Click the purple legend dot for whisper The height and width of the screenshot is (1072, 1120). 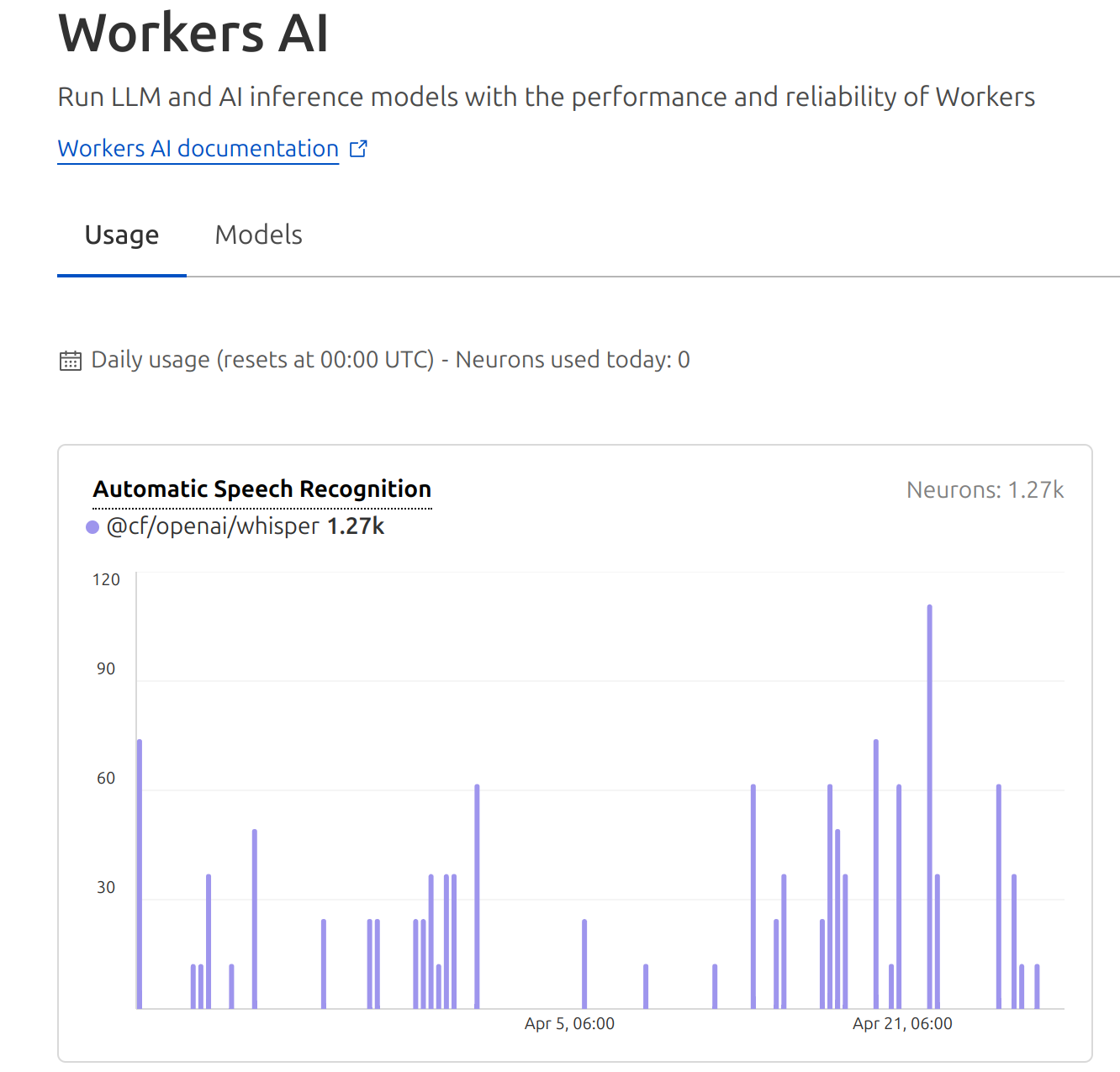pyautogui.click(x=92, y=527)
